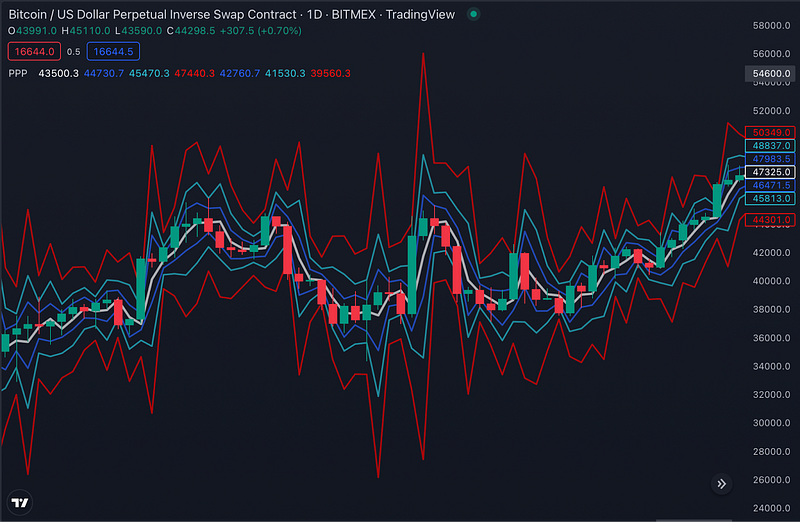The width and height of the screenshot is (800, 522).
Task: Click the PPP value 44730.7
Action: pyautogui.click(x=104, y=73)
